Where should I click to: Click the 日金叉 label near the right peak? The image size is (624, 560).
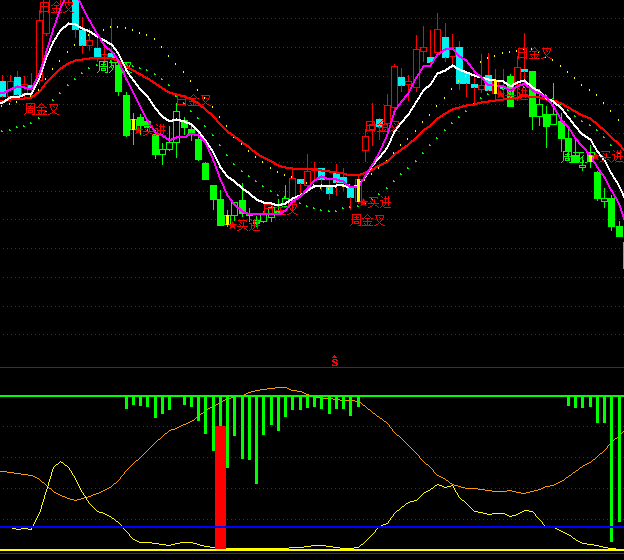(534, 53)
